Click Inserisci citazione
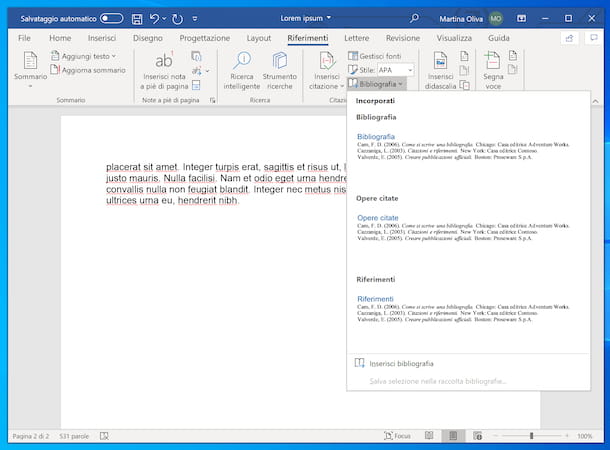 point(326,71)
